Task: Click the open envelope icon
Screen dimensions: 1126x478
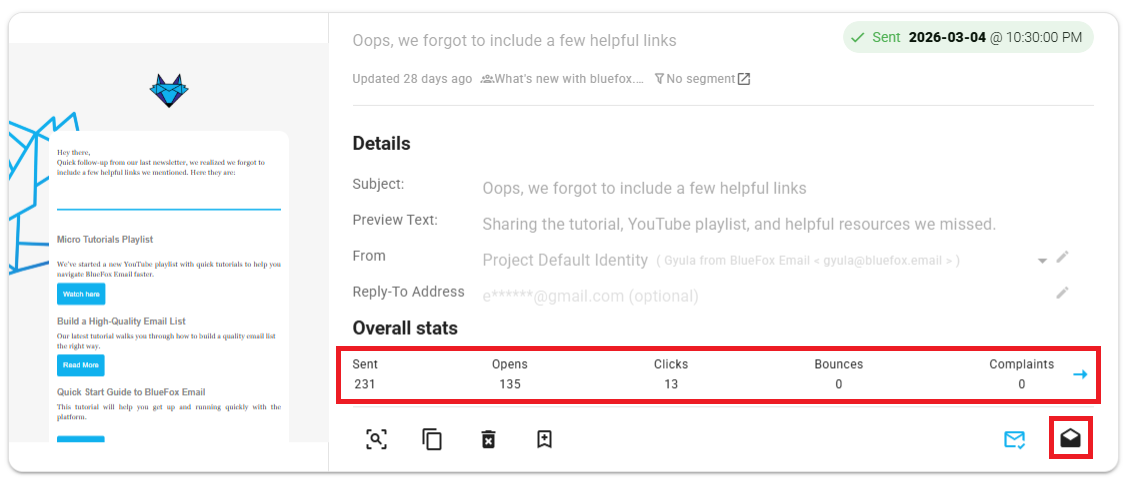Action: pyautogui.click(x=1071, y=439)
